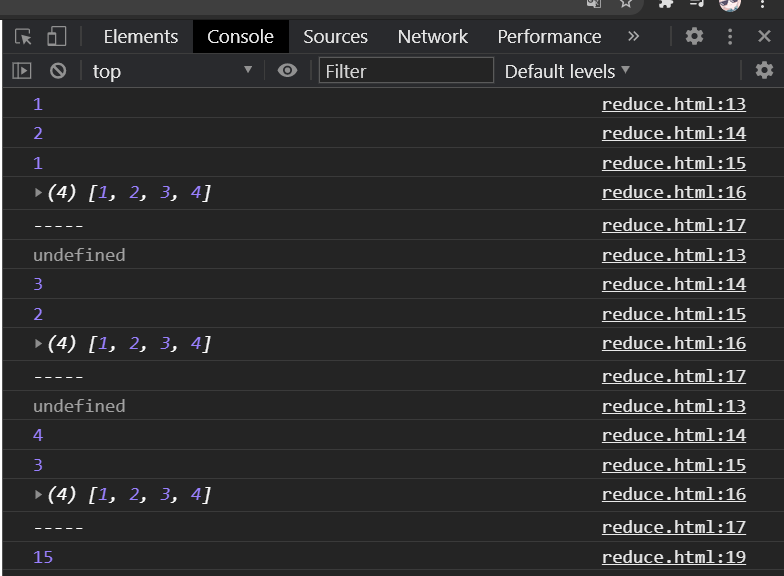The height and width of the screenshot is (576, 784).
Task: Open first reduce.html:13 source link
Action: point(674,104)
